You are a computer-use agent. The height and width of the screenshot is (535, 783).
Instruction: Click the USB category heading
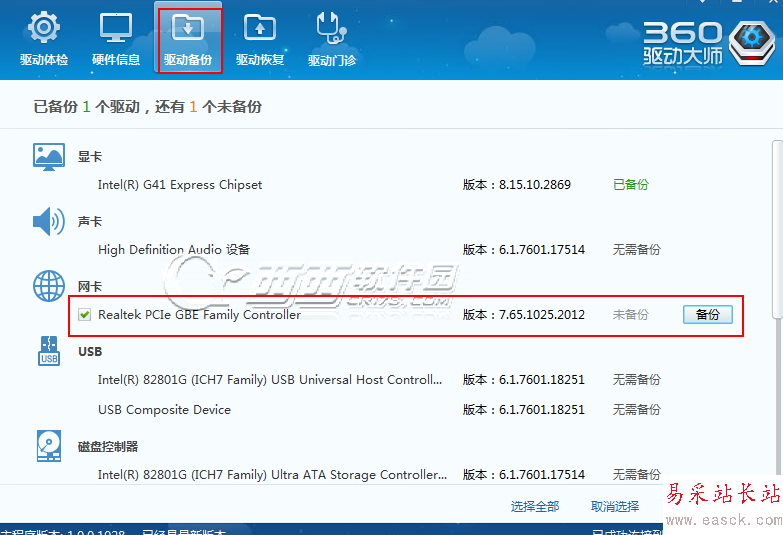tap(90, 352)
